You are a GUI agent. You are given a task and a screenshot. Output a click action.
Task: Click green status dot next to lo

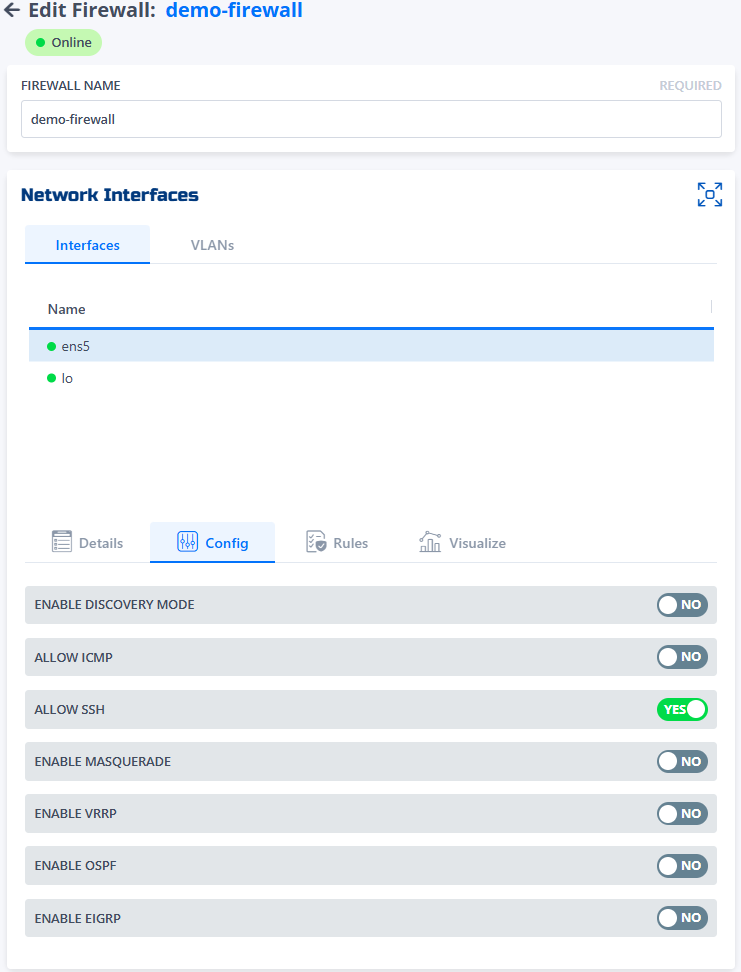click(x=52, y=378)
